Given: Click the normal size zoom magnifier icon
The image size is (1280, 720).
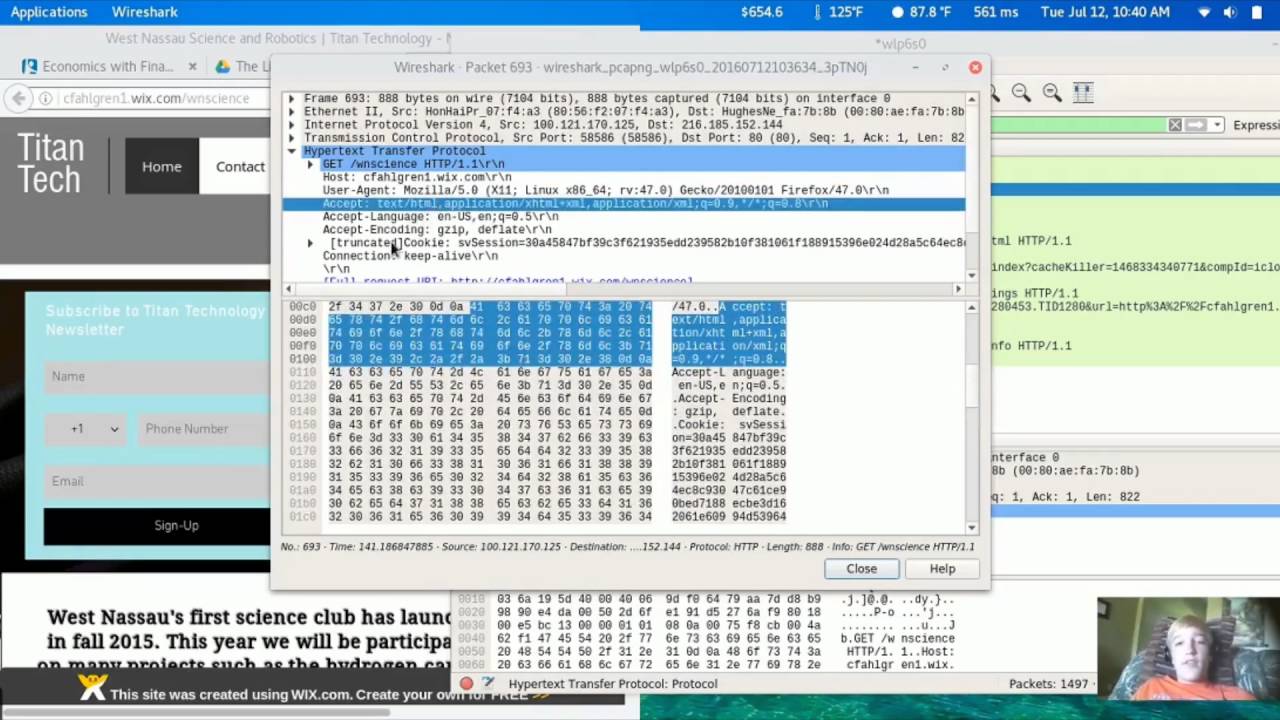Looking at the screenshot, I should point(1052,93).
